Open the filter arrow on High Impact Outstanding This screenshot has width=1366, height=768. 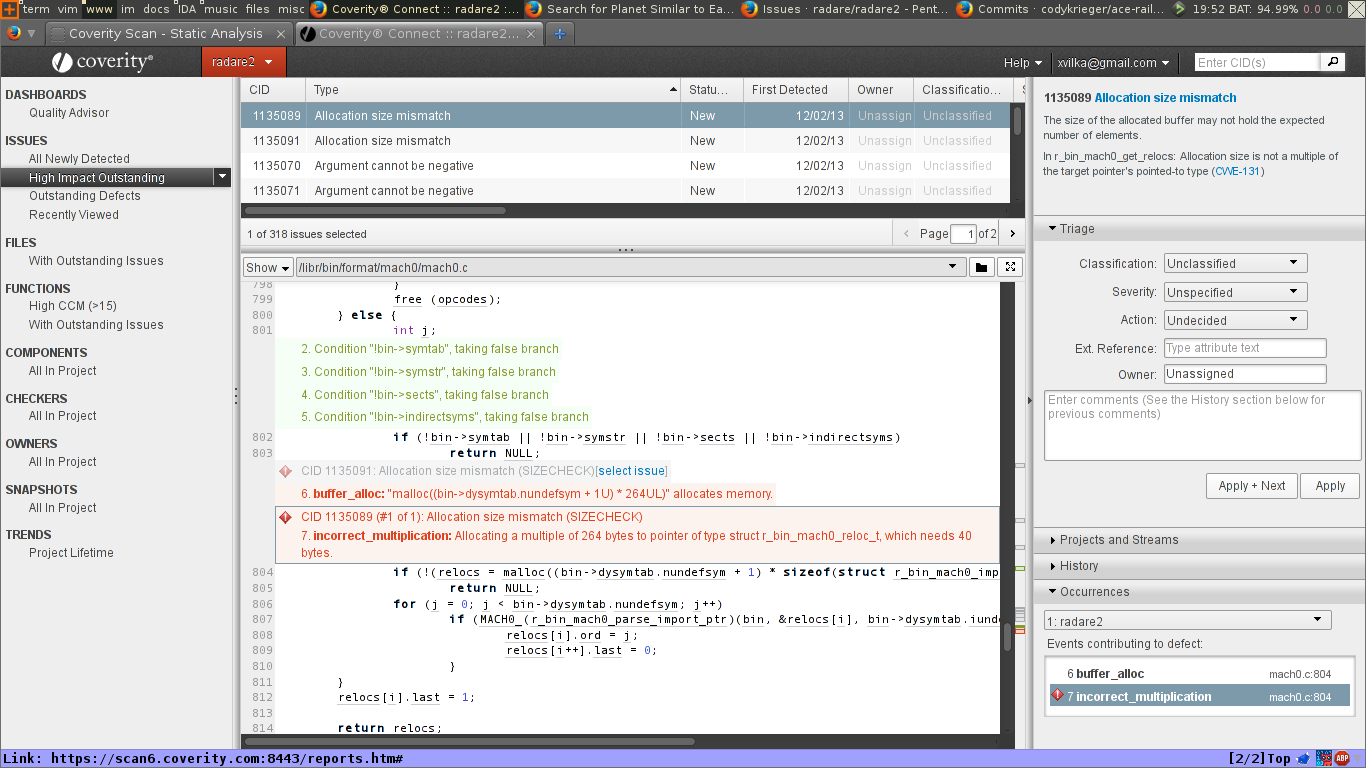(x=224, y=176)
